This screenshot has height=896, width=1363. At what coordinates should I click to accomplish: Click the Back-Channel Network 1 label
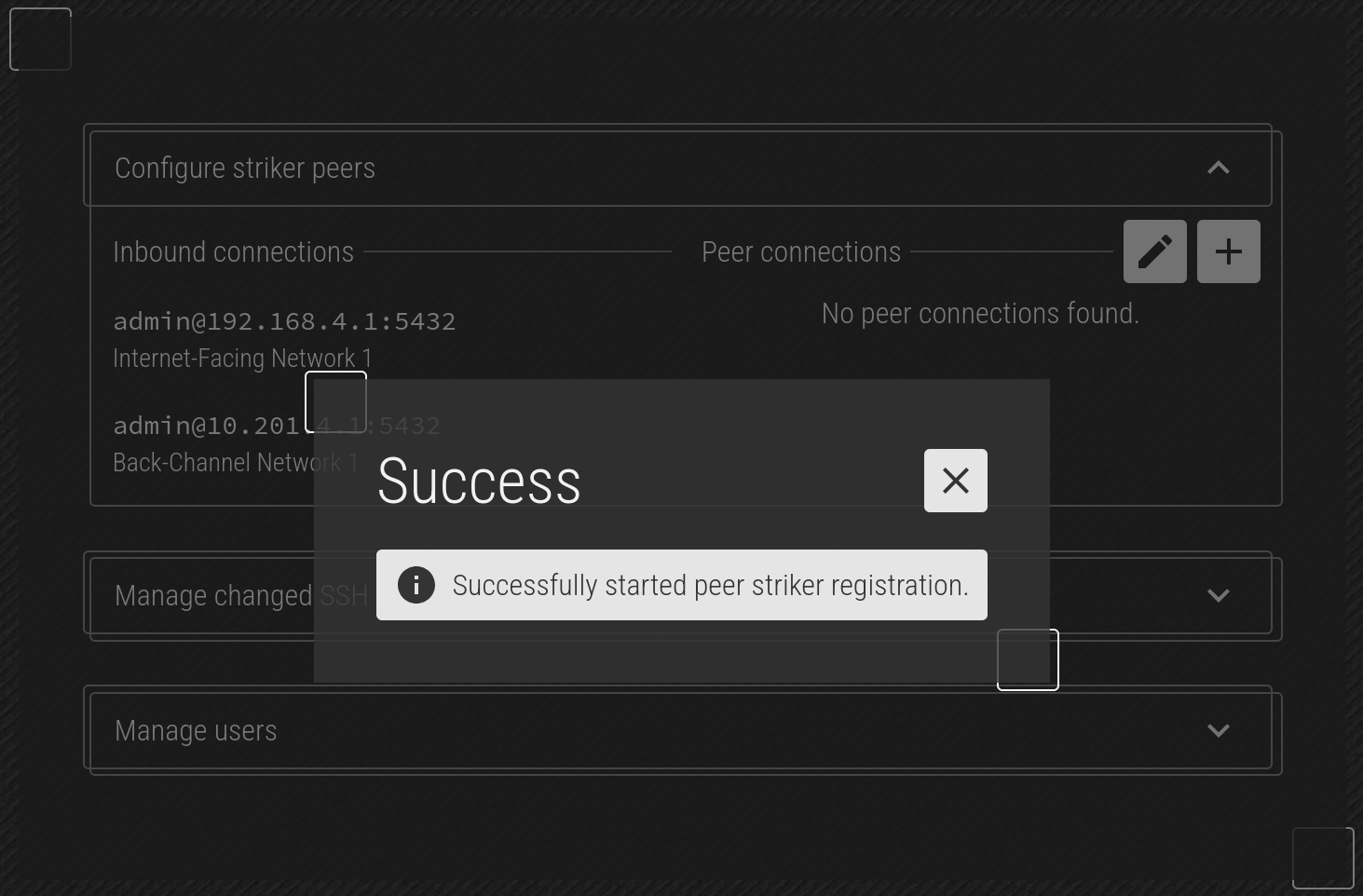pos(236,463)
